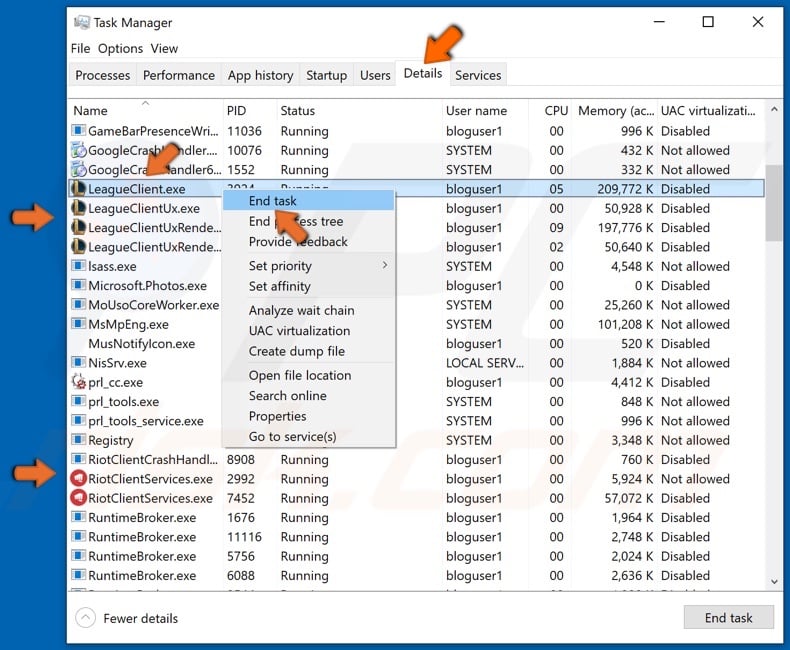
Task: Switch to the Services tab
Action: pyautogui.click(x=478, y=75)
